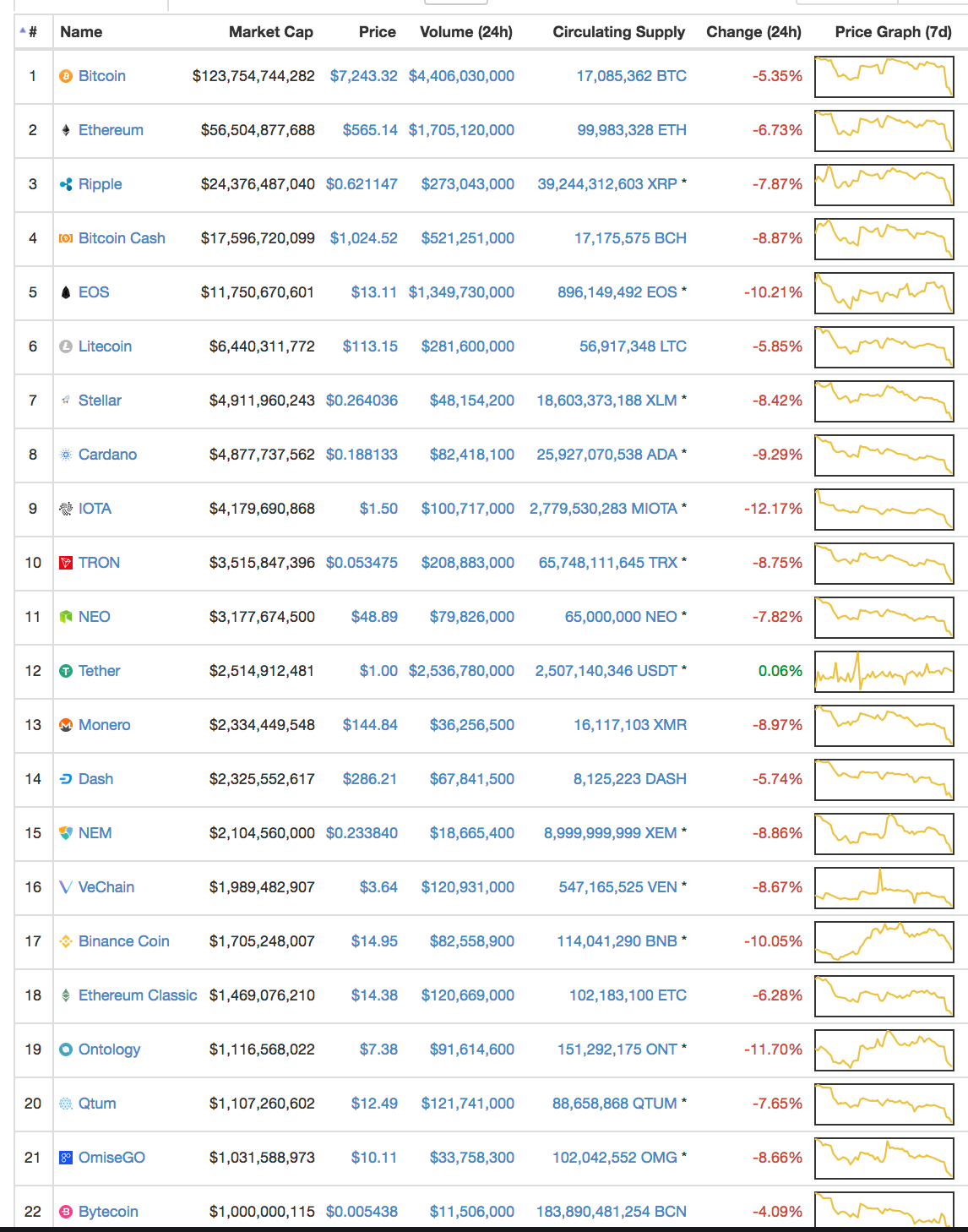
Task: Click the NEM icon
Action: (66, 833)
